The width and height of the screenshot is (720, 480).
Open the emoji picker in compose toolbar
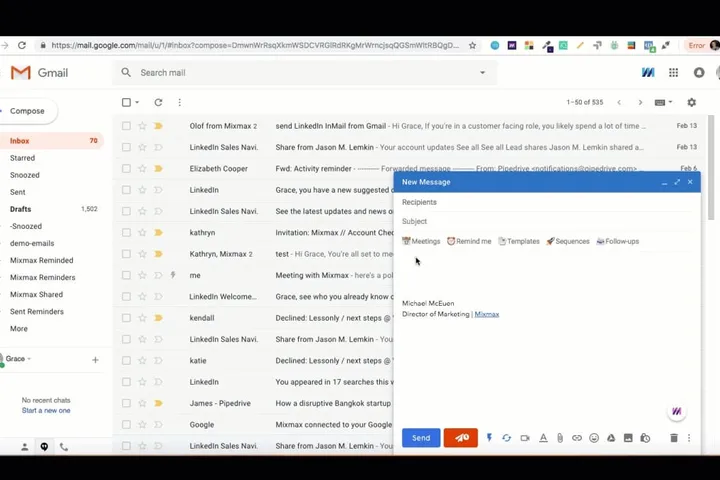[594, 438]
